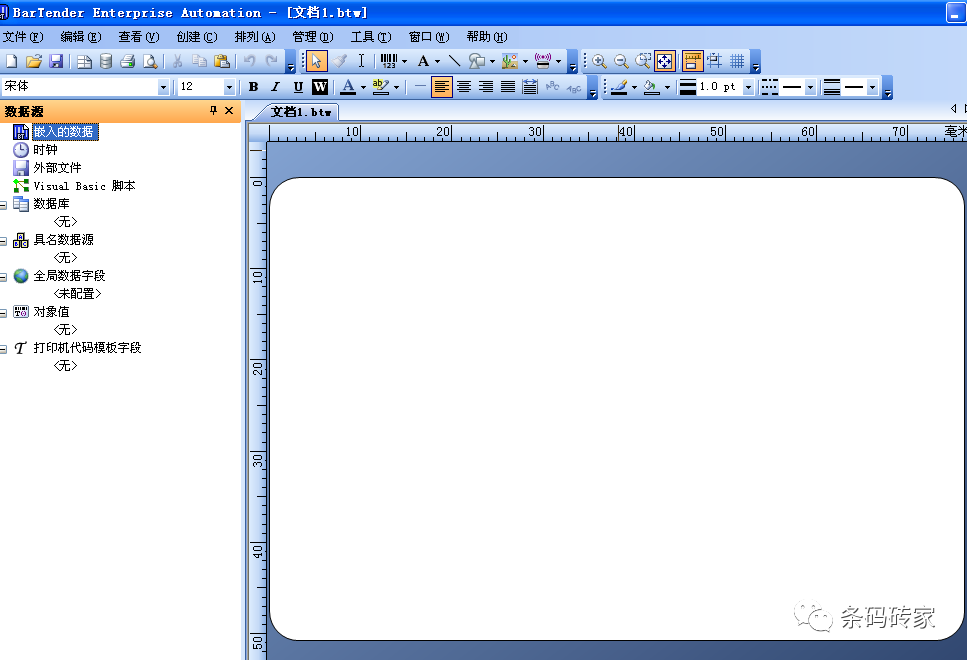The height and width of the screenshot is (660, 967).
Task: Open the font name dropdown showing 宋体
Action: pyautogui.click(x=163, y=87)
